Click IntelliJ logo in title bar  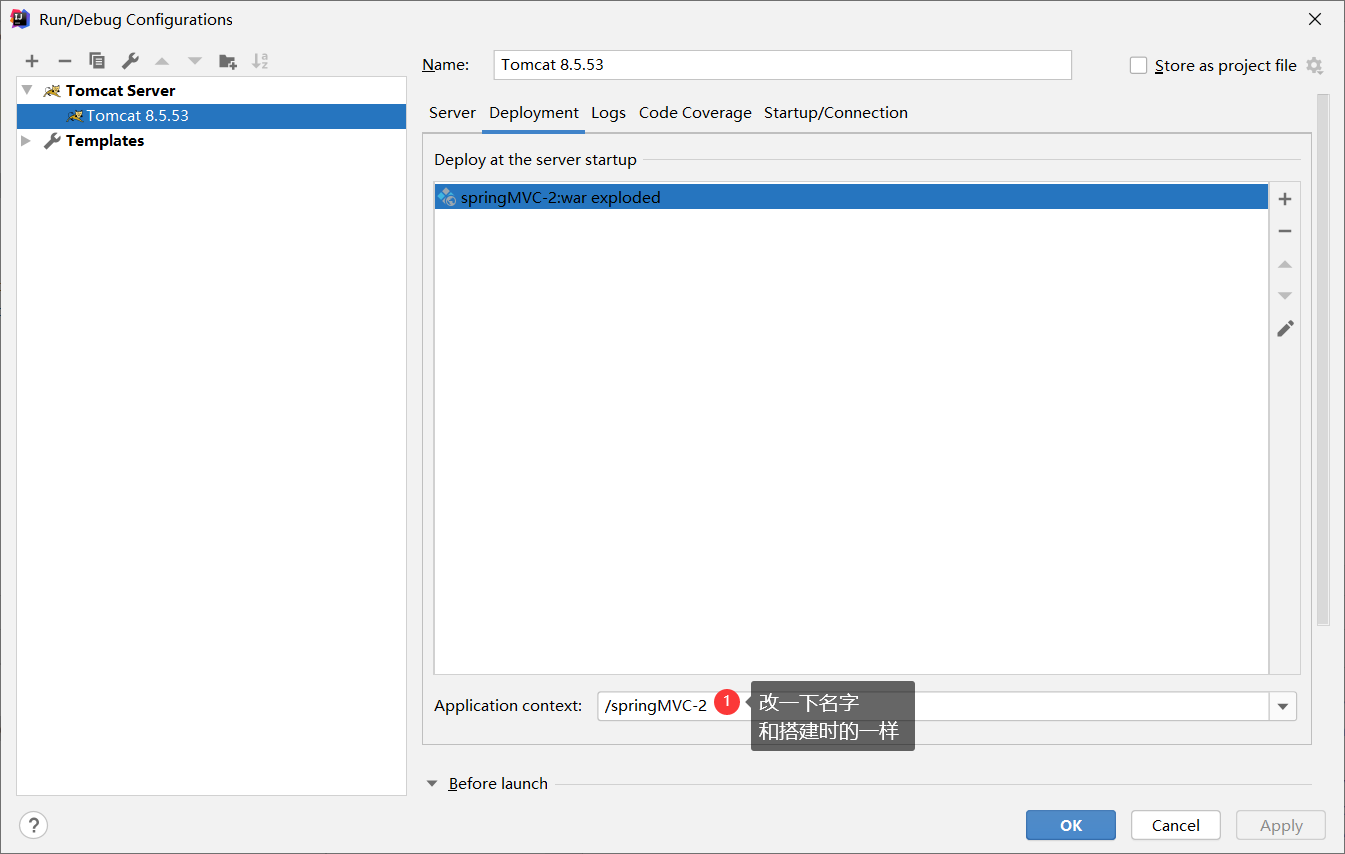(20, 19)
